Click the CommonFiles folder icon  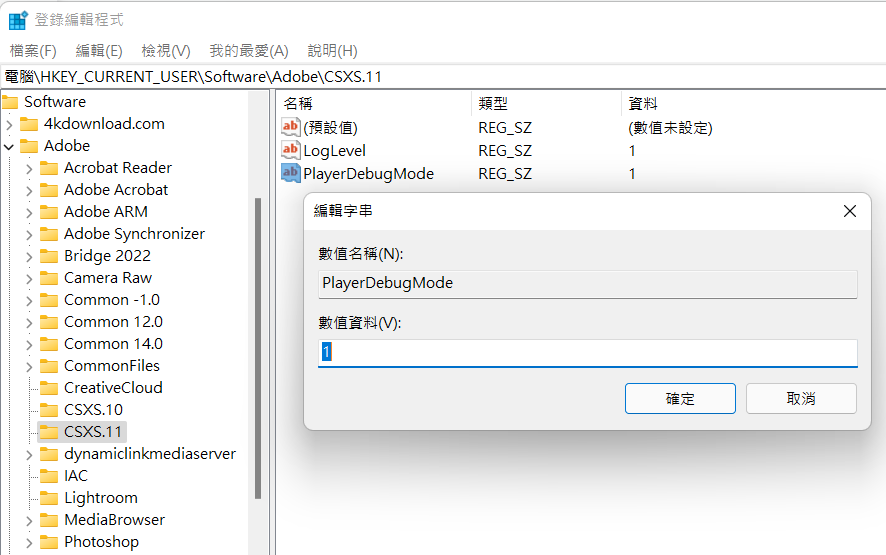pos(49,366)
